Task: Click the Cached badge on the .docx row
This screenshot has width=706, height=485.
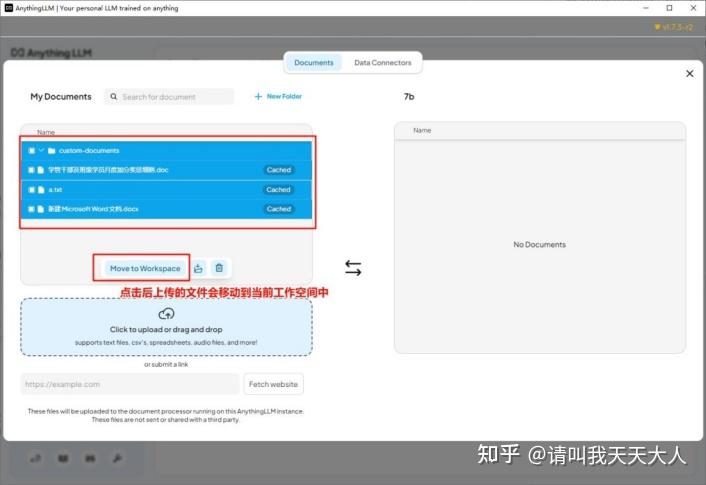Action: (x=279, y=209)
